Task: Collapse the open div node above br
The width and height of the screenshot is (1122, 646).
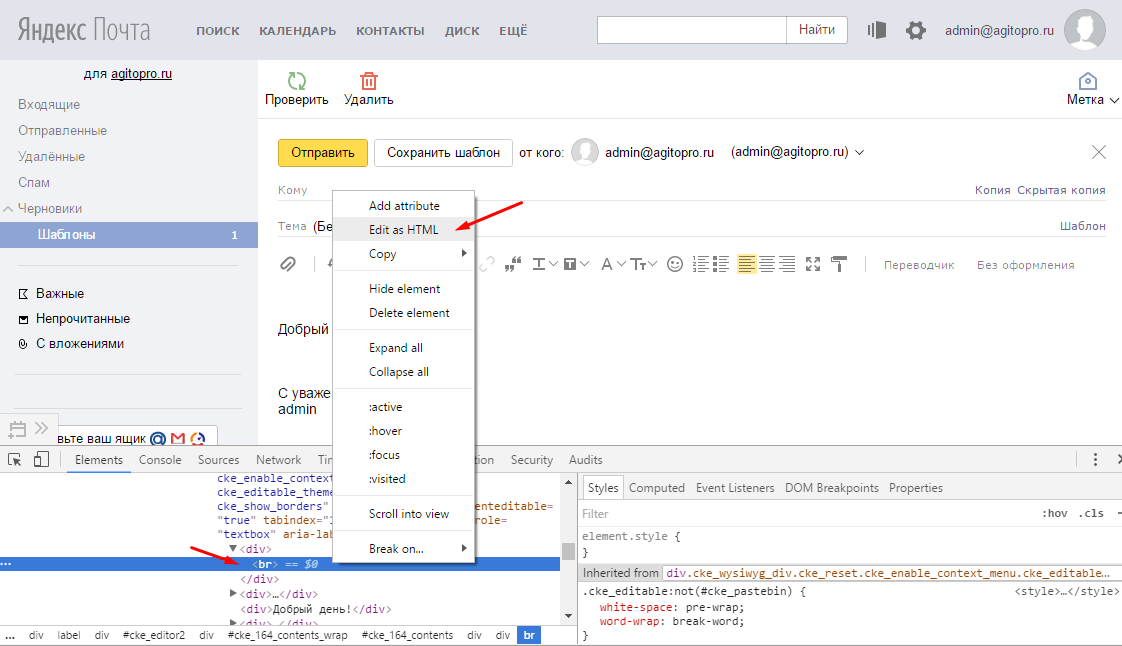Action: point(233,549)
